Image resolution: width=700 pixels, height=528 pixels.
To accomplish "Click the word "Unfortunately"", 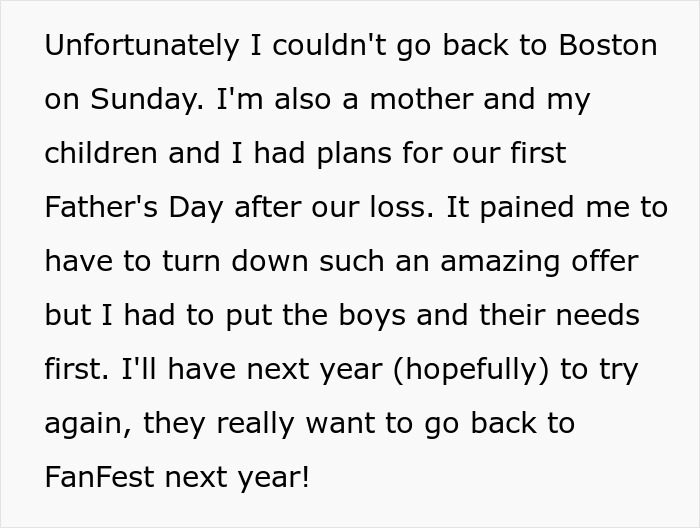I will click(x=139, y=46).
